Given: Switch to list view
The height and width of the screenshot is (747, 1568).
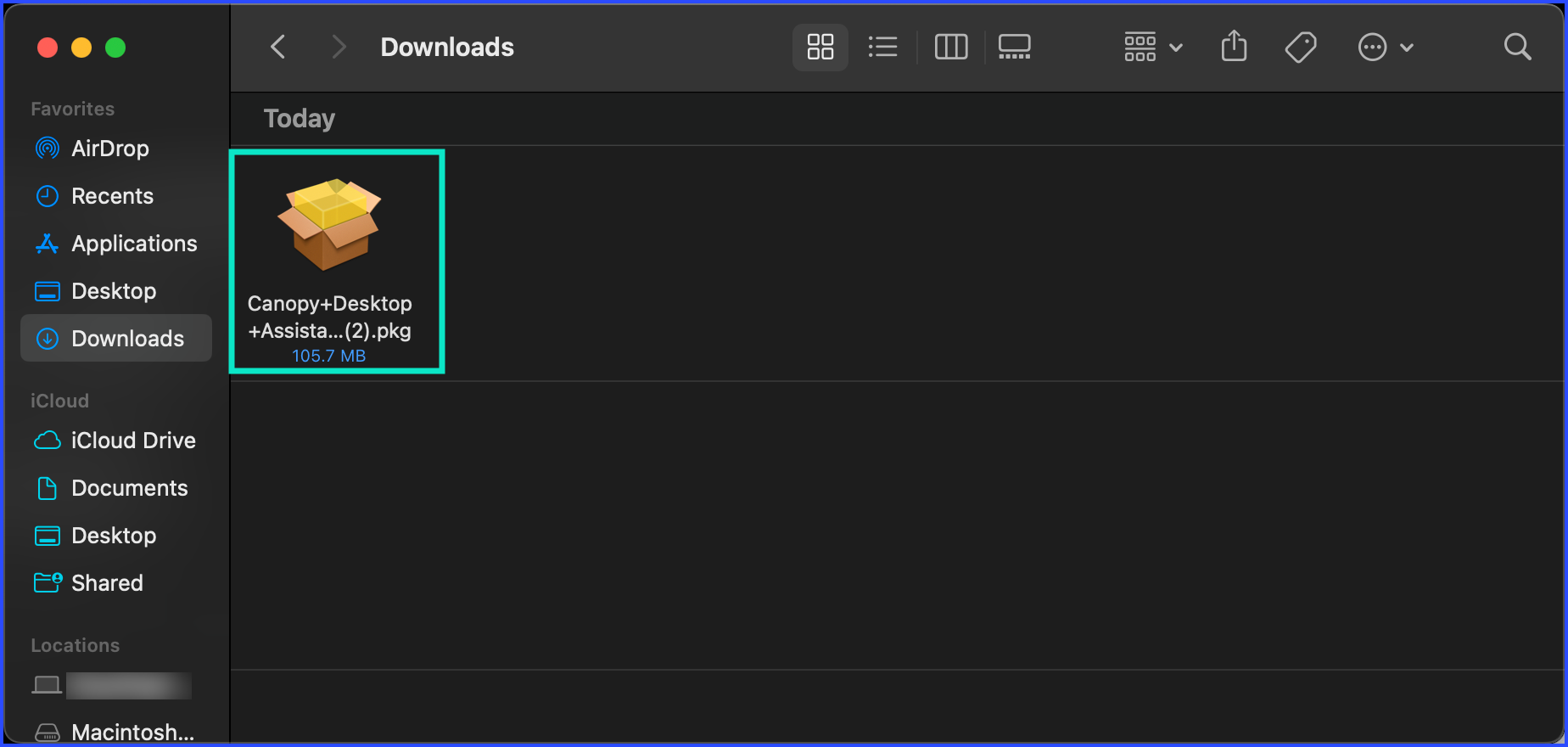Looking at the screenshot, I should [883, 47].
